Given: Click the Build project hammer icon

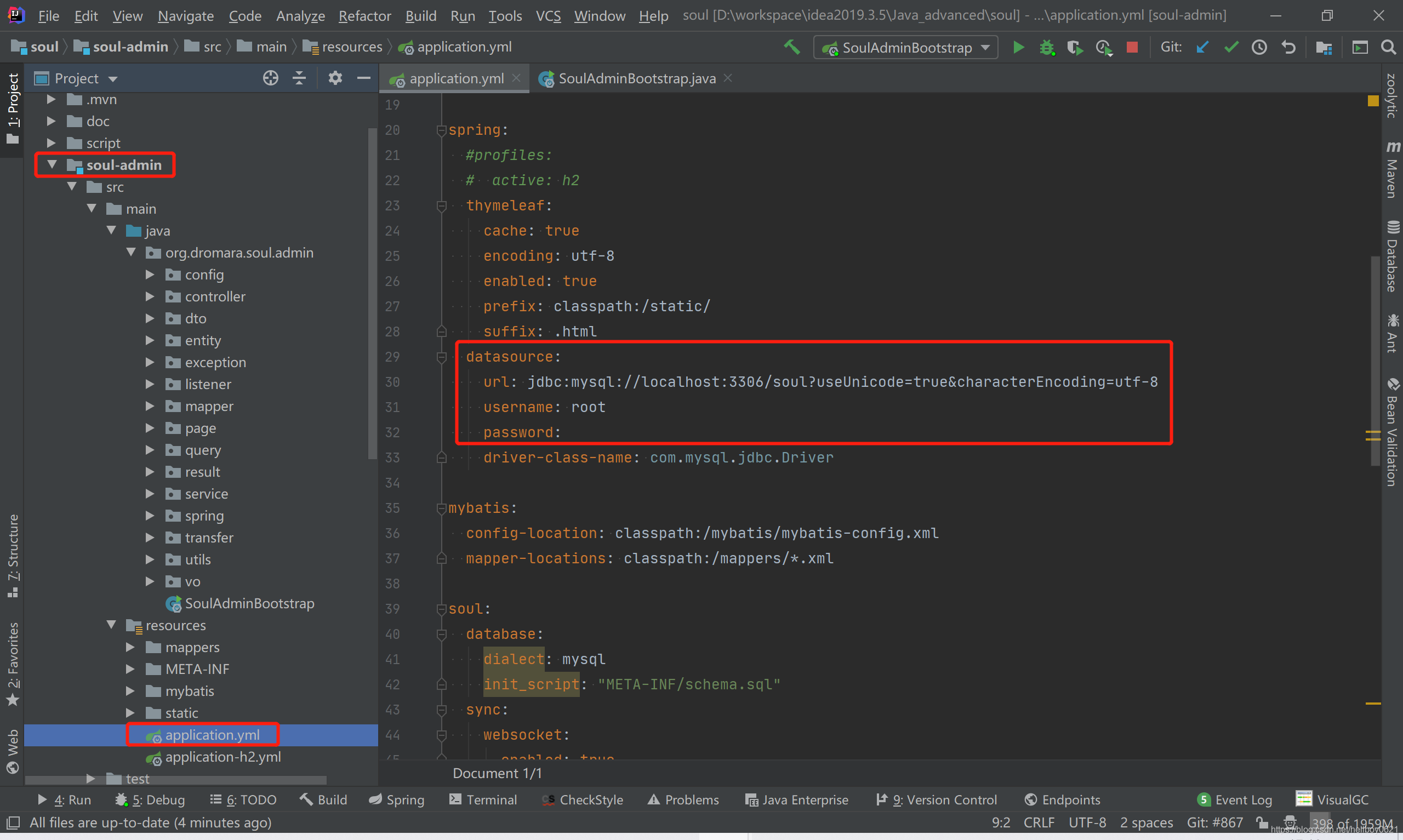Looking at the screenshot, I should tap(792, 47).
